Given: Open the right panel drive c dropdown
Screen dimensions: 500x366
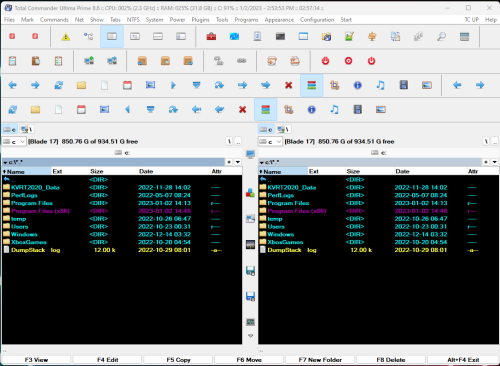Looking at the screenshot, I should pos(270,142).
